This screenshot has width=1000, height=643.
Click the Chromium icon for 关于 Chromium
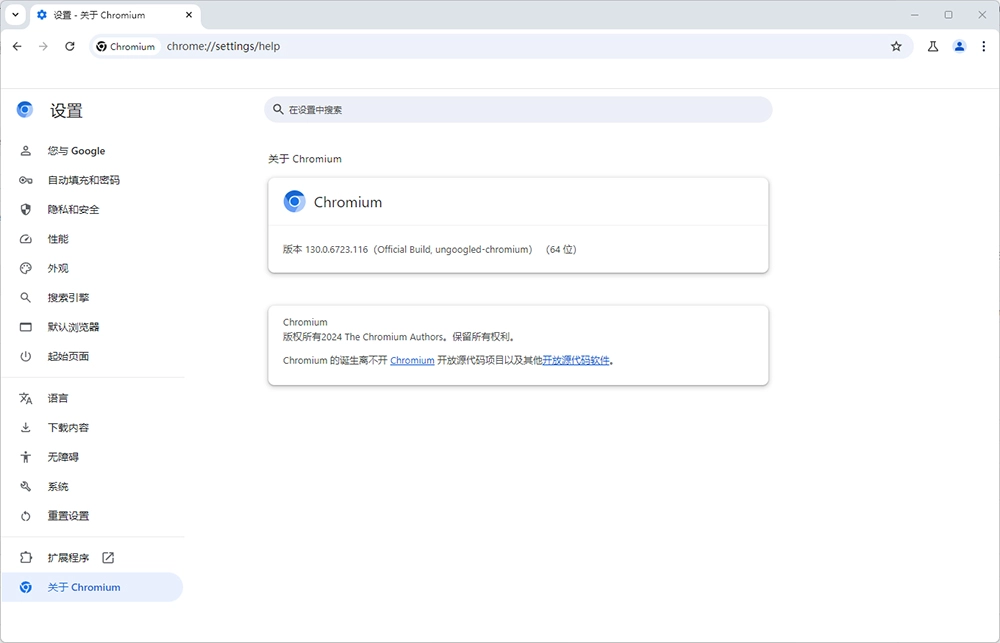26,588
